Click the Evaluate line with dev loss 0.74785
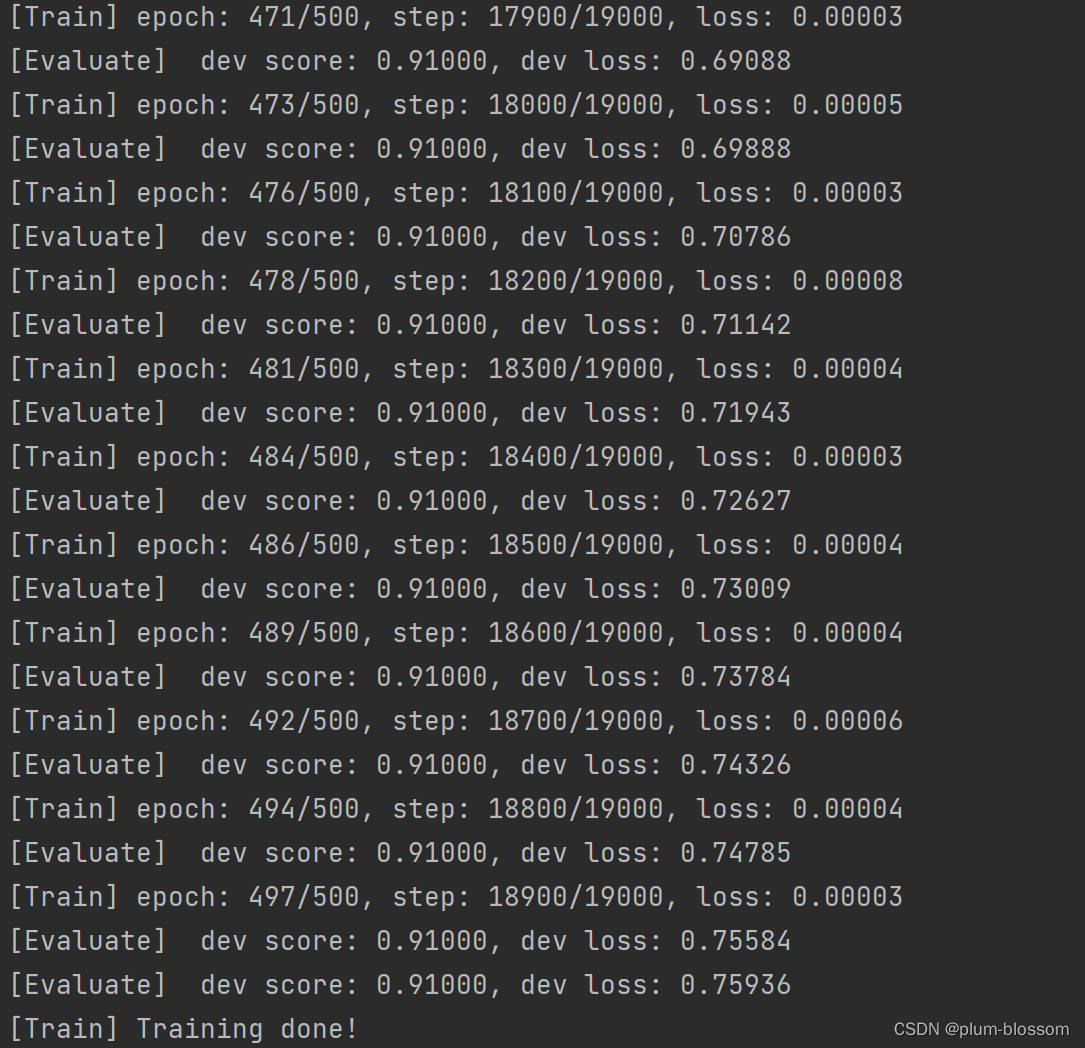 click(400, 852)
